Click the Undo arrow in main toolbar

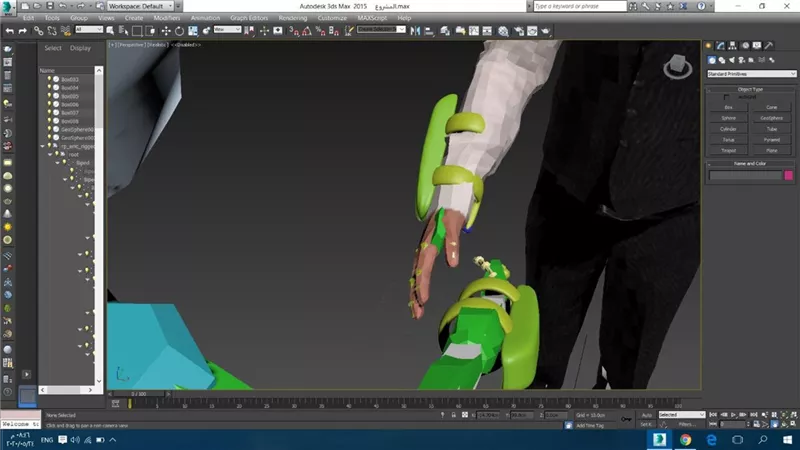point(9,31)
